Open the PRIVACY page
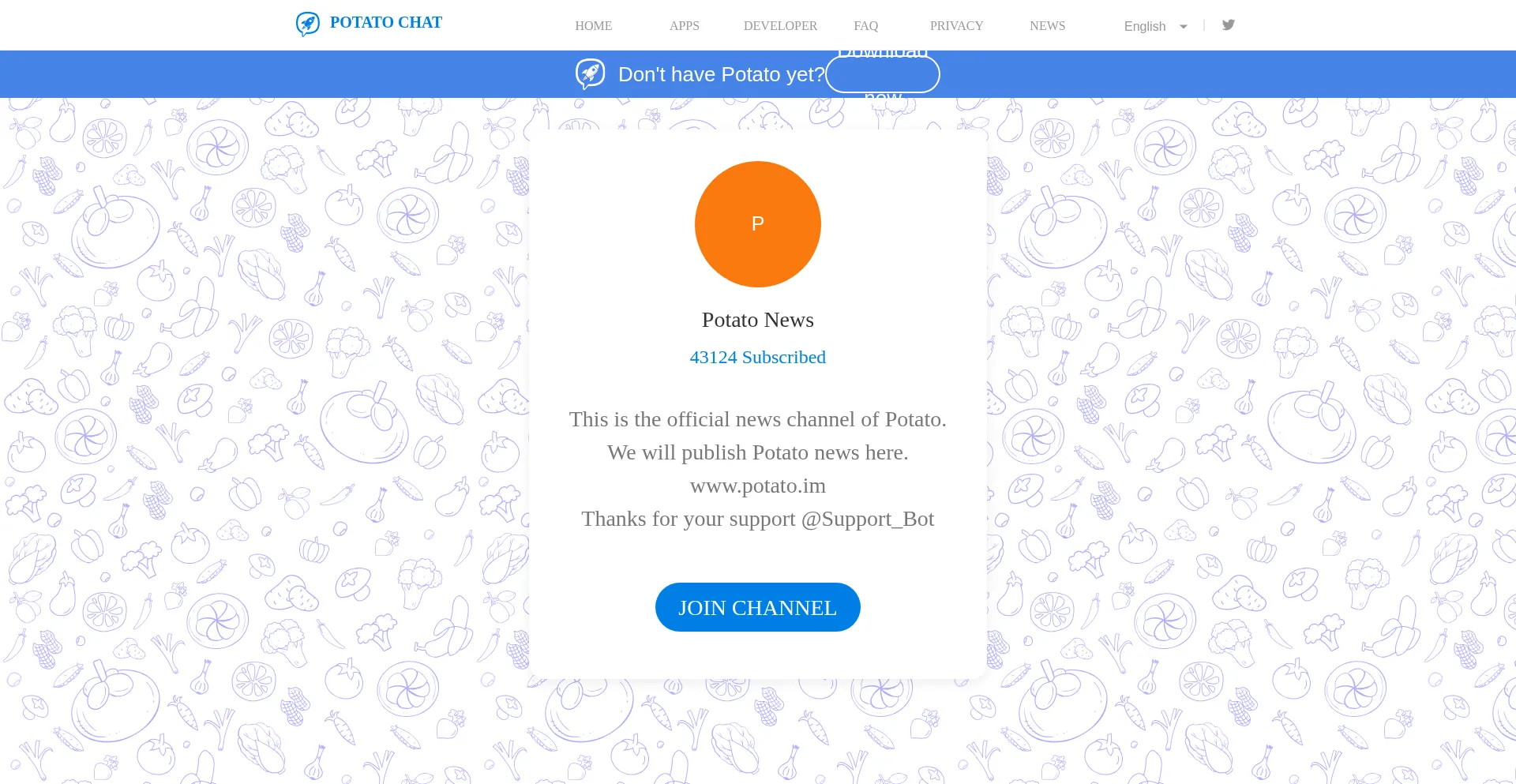The image size is (1516, 784). tap(957, 25)
